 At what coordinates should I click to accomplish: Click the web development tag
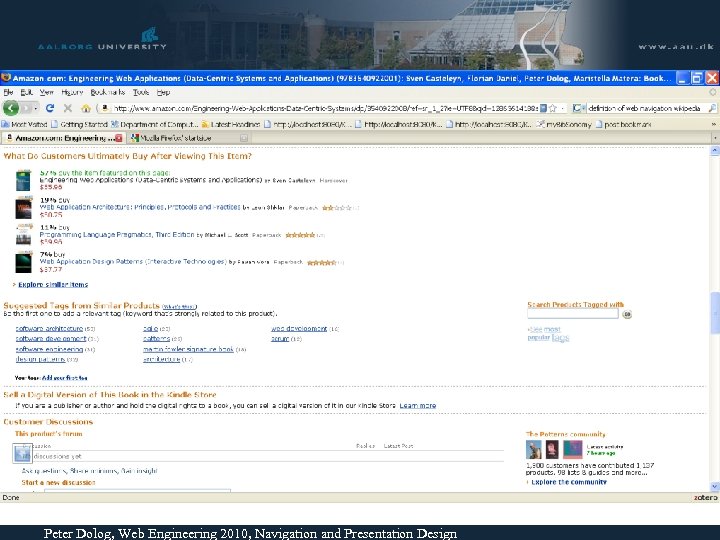click(x=299, y=329)
